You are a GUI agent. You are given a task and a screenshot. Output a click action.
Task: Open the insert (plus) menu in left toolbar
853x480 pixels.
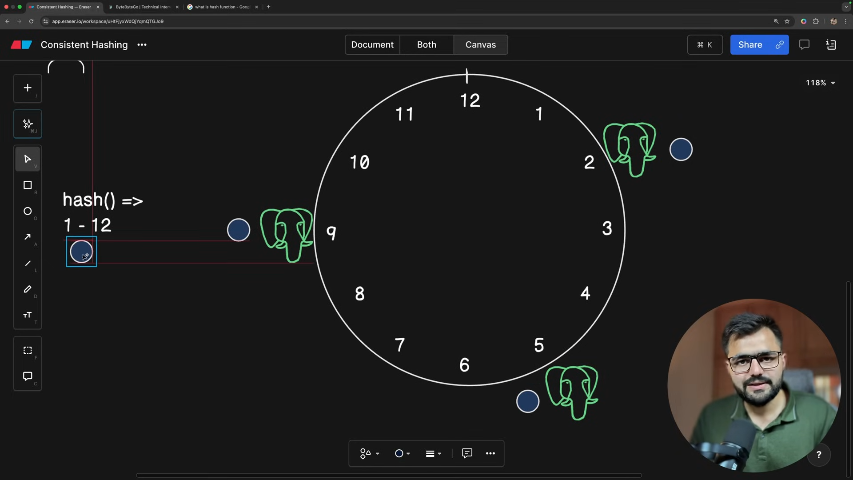coord(27,88)
